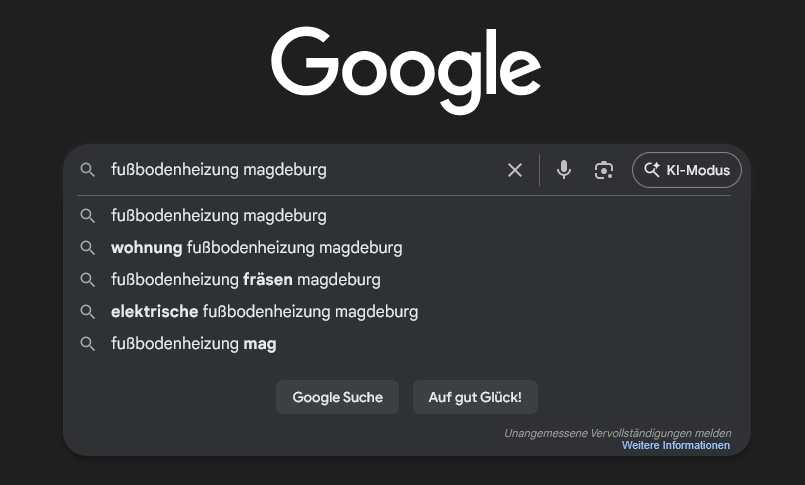Viewport: 805px width, 485px height.
Task: Open Google Lens image search icon
Action: [603, 170]
